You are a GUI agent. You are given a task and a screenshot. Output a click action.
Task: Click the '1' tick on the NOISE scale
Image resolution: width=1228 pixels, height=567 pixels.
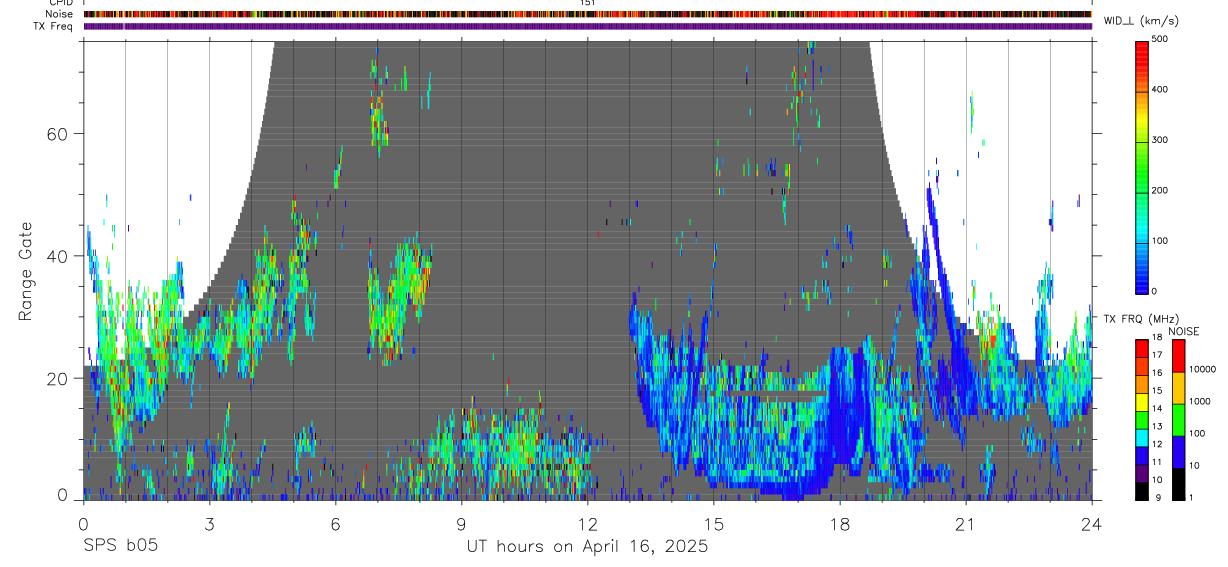(1192, 497)
